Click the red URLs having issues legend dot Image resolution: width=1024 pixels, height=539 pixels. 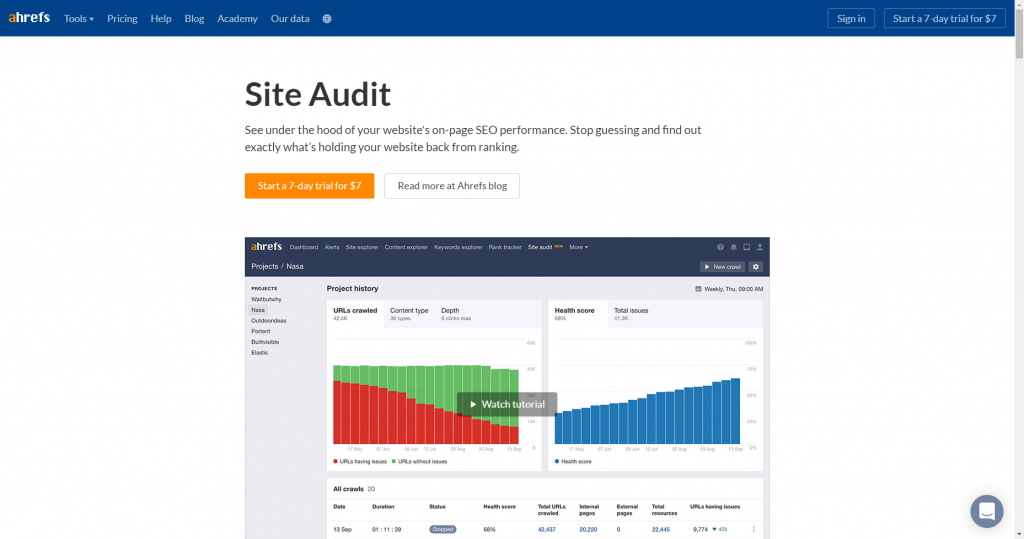click(336, 461)
